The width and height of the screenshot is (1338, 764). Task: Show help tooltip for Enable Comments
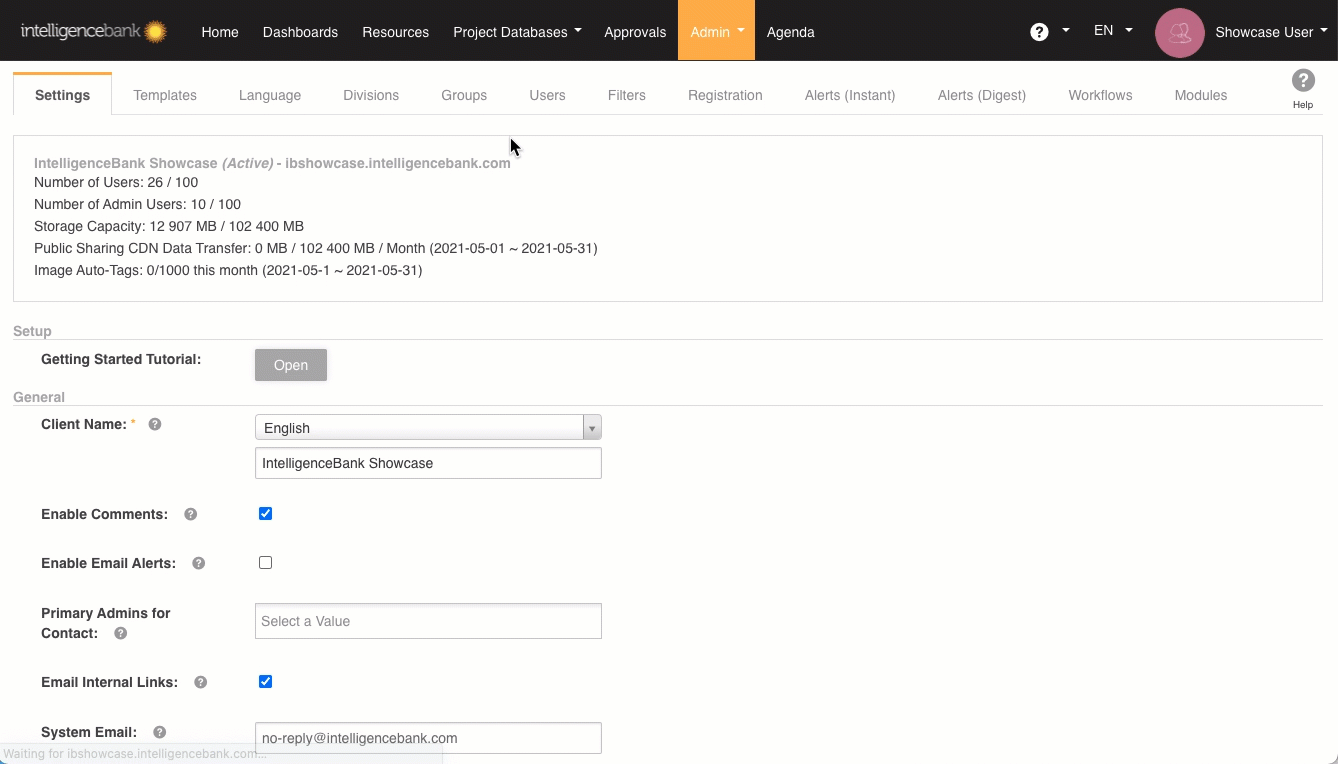point(190,514)
